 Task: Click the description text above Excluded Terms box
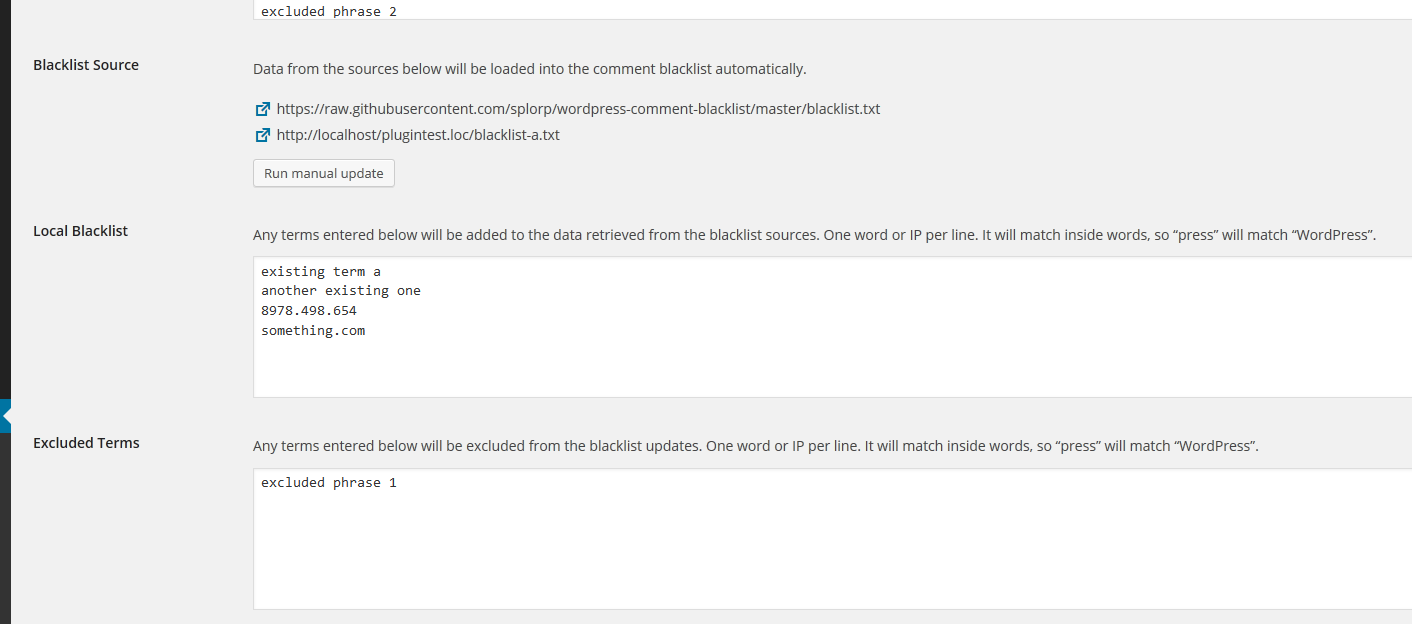pyautogui.click(x=755, y=446)
